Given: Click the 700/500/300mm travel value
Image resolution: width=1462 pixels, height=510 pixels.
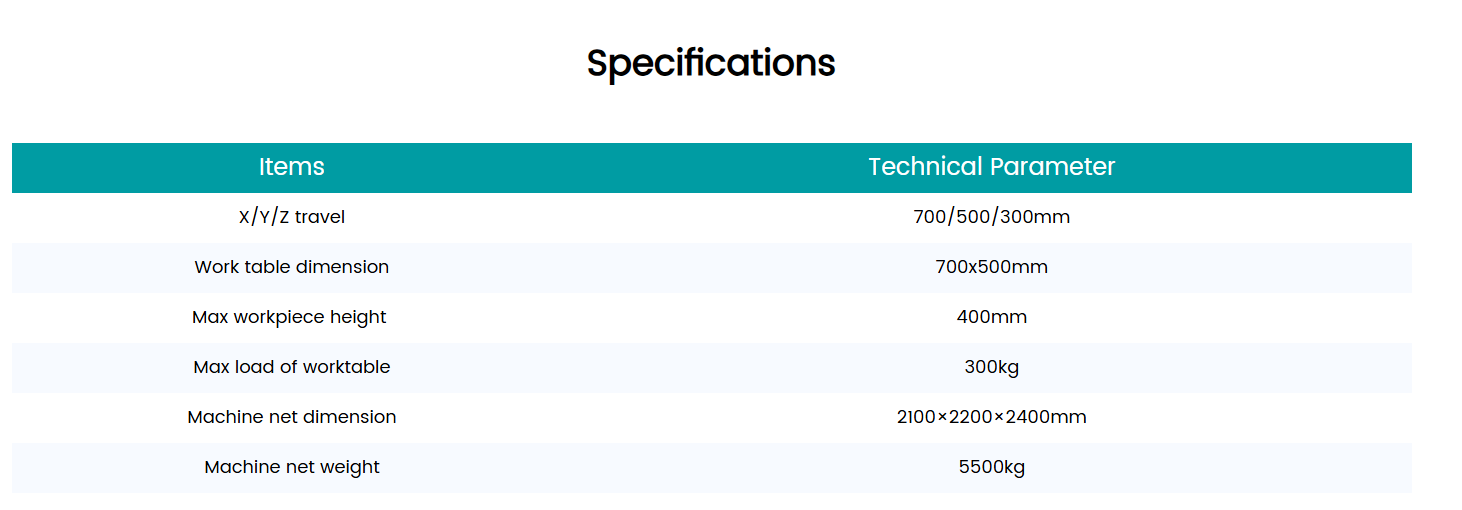Looking at the screenshot, I should [991, 217].
